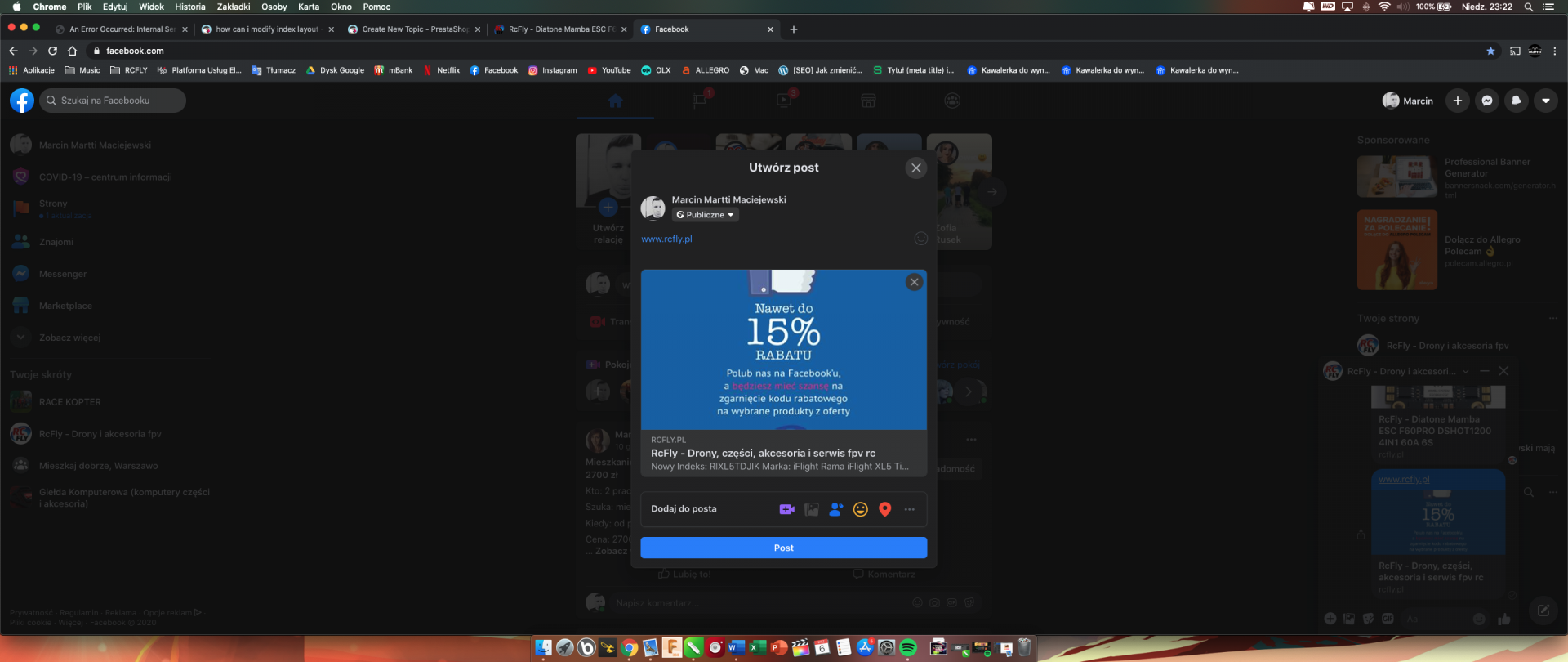Screen dimensions: 1568x662
Task: Bookmark this page with the star
Action: pyautogui.click(x=1491, y=51)
